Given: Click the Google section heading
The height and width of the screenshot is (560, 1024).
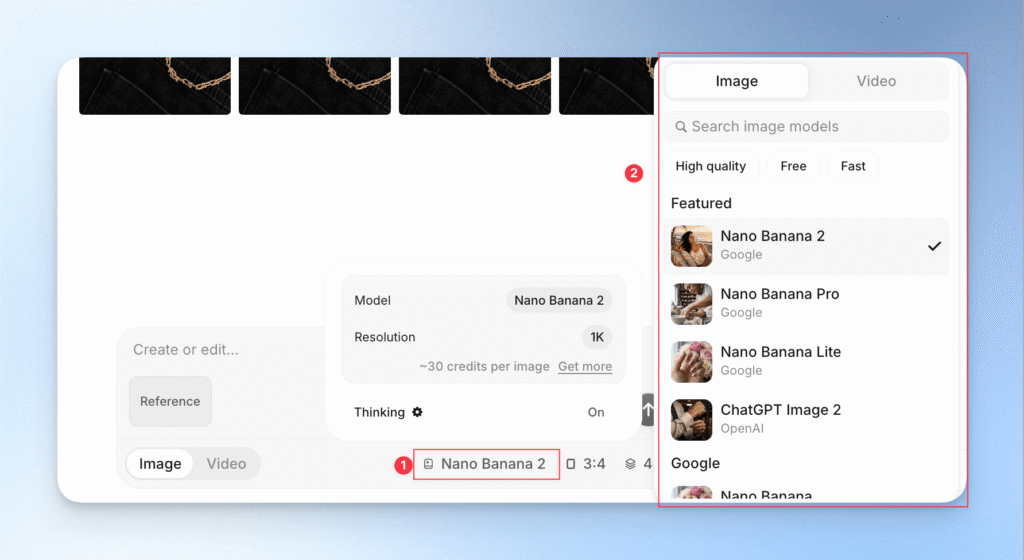Looking at the screenshot, I should (x=696, y=463).
